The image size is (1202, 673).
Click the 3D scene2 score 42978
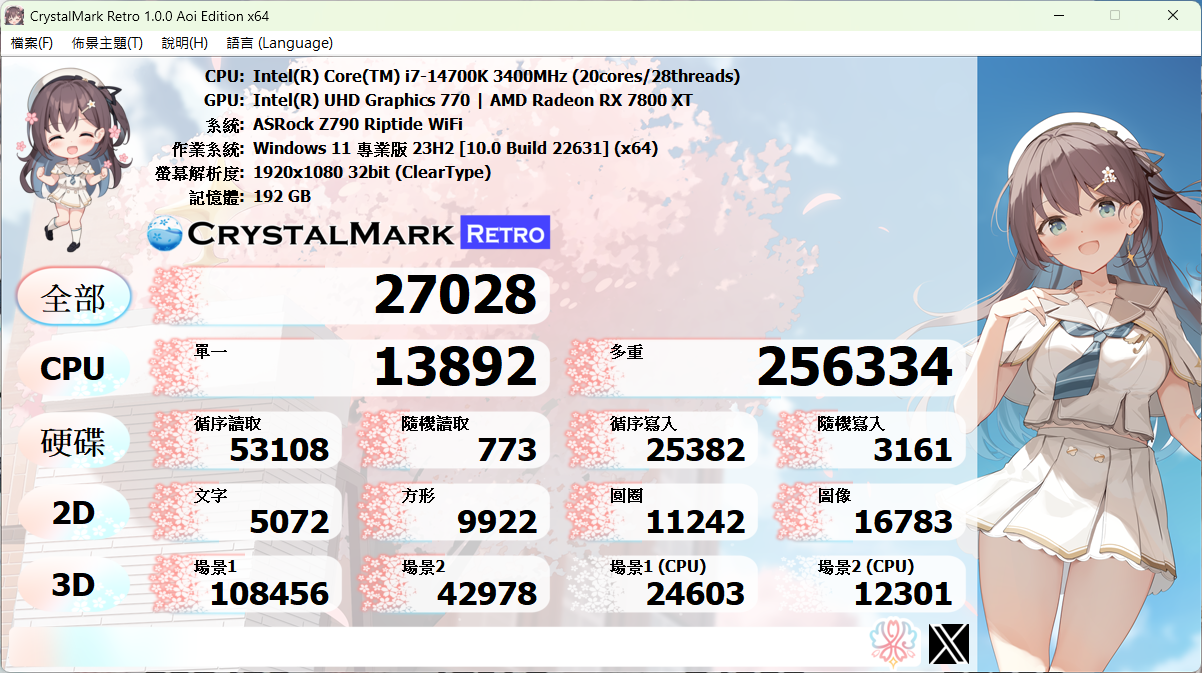click(x=487, y=593)
